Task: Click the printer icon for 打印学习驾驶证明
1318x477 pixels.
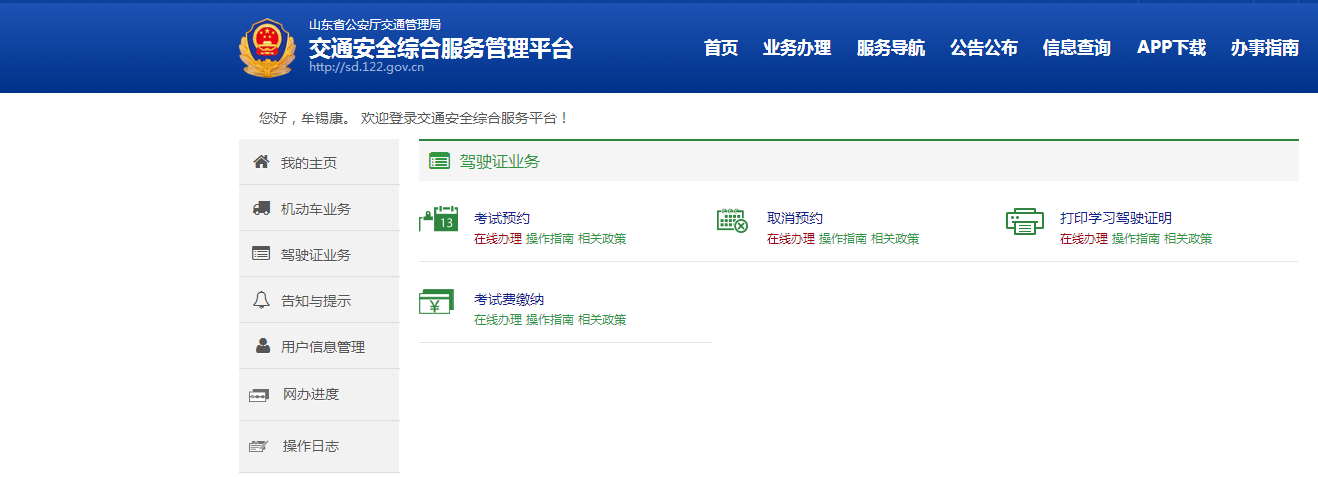Action: click(1024, 222)
